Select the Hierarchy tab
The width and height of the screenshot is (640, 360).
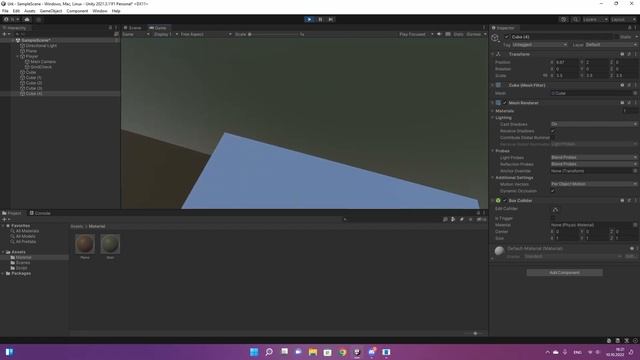click(x=15, y=28)
